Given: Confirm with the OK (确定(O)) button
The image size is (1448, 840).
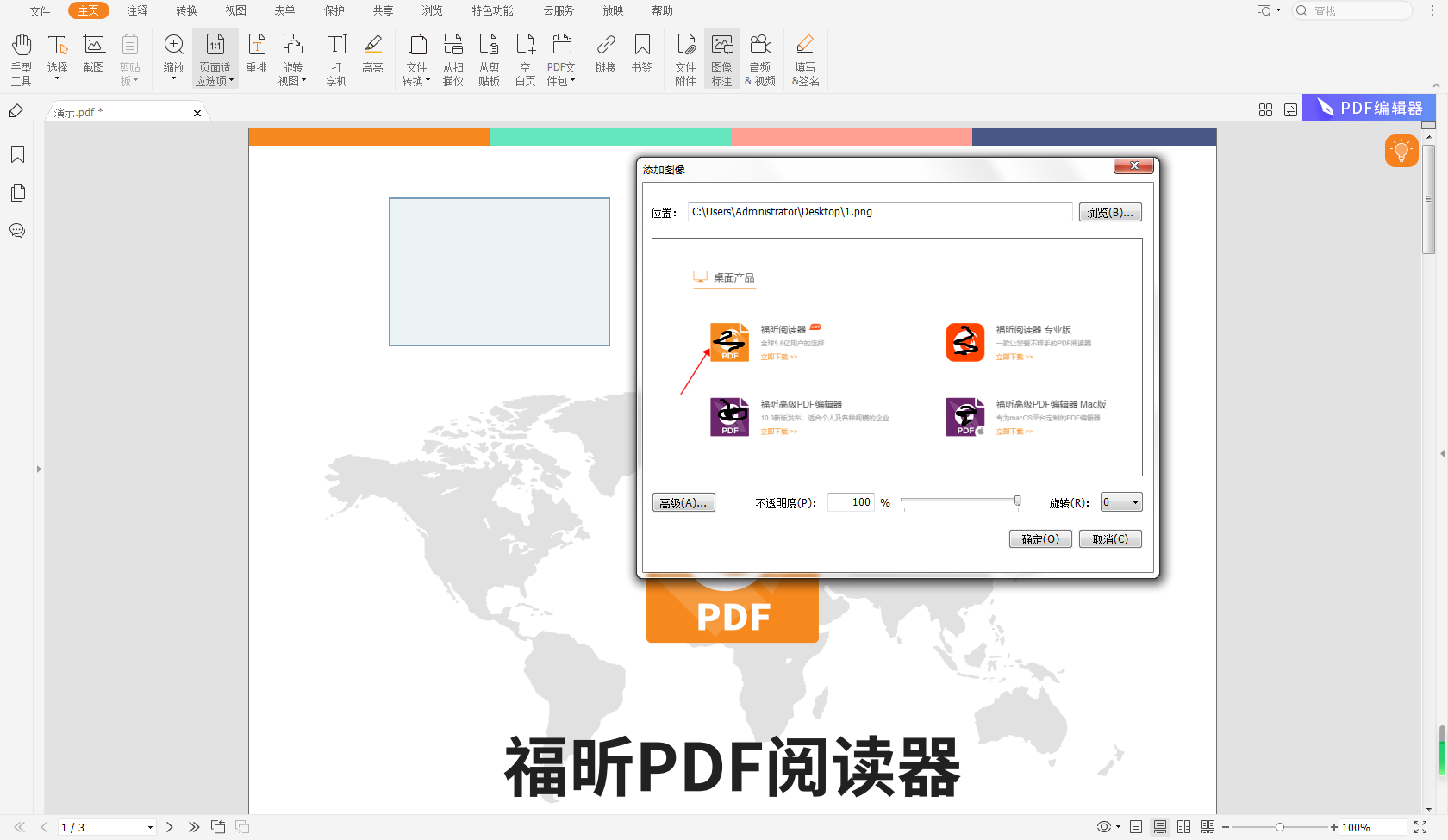Looking at the screenshot, I should (1040, 539).
